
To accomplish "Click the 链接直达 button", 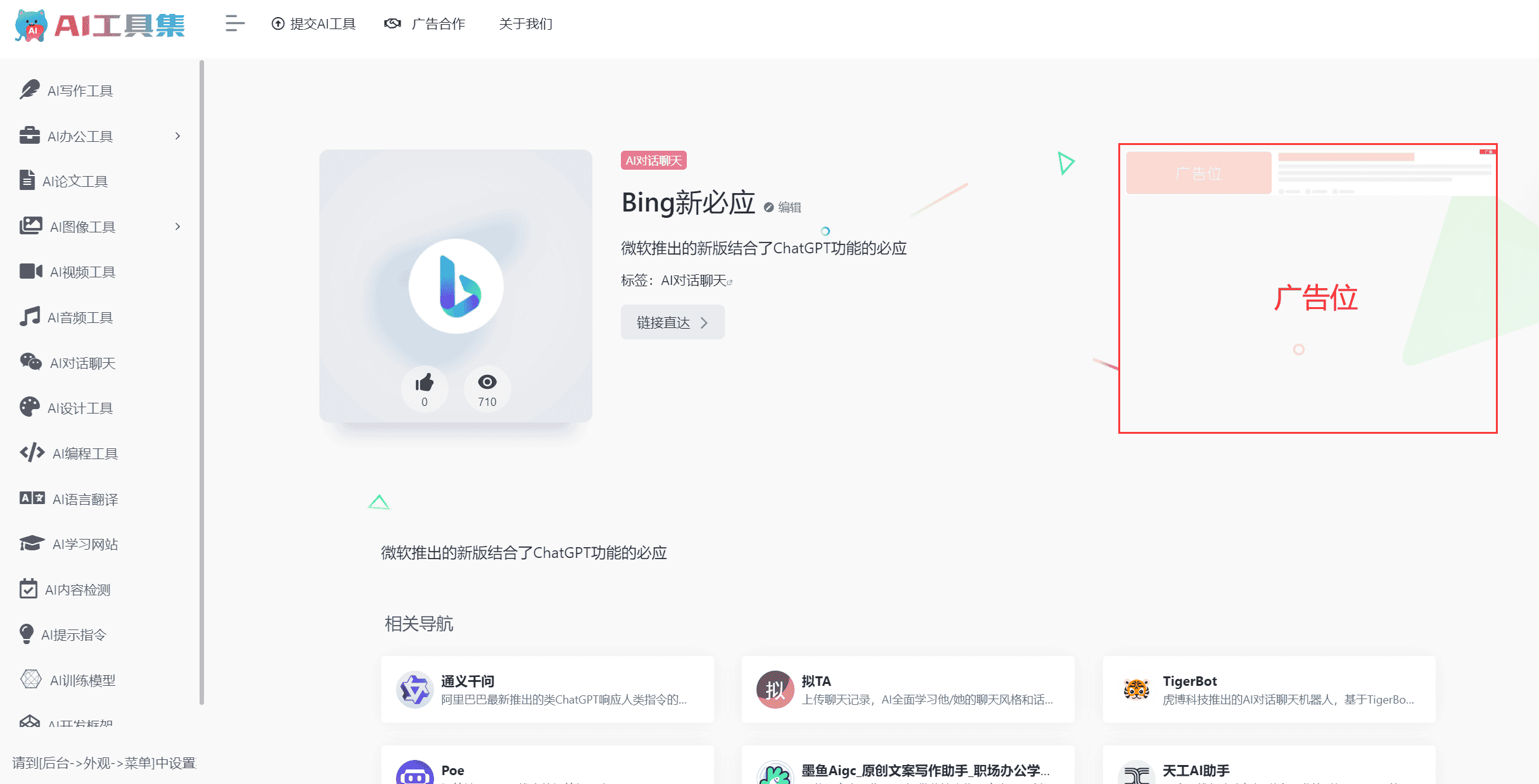I will coord(673,322).
